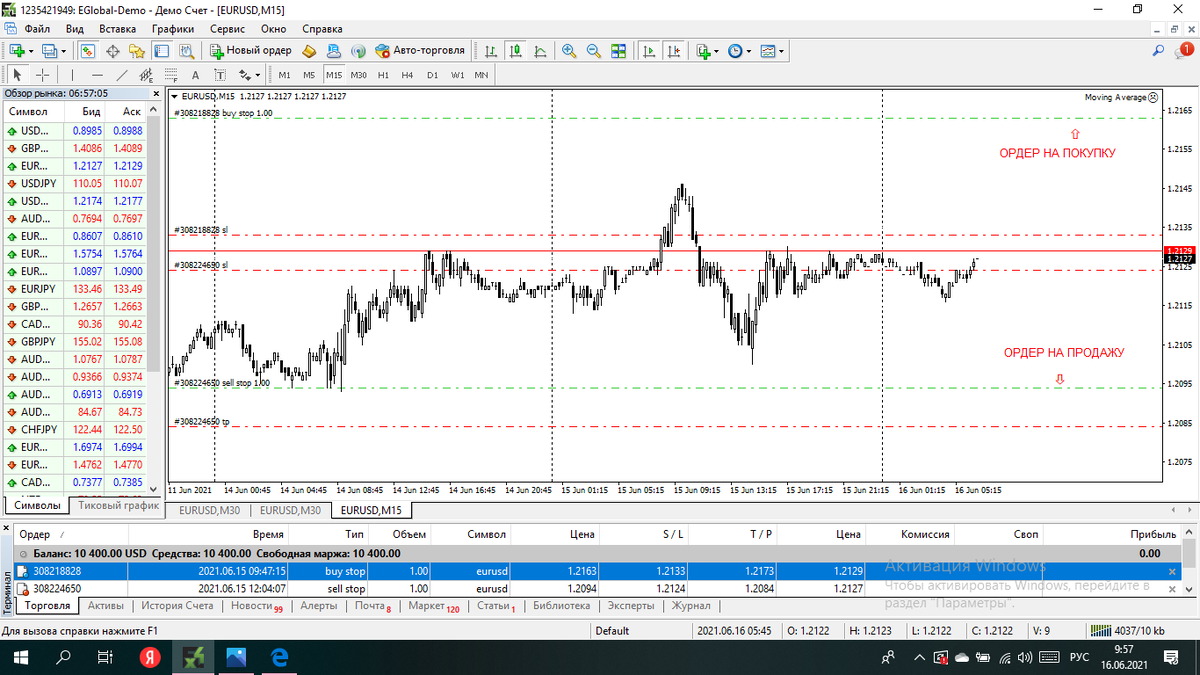Select the EURUSD,M15 chart tab
1200x675 pixels.
369,510
